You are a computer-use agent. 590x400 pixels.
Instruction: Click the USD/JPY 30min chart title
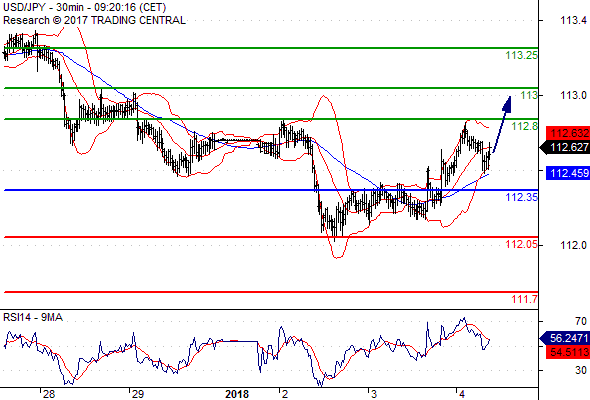click(85, 7)
